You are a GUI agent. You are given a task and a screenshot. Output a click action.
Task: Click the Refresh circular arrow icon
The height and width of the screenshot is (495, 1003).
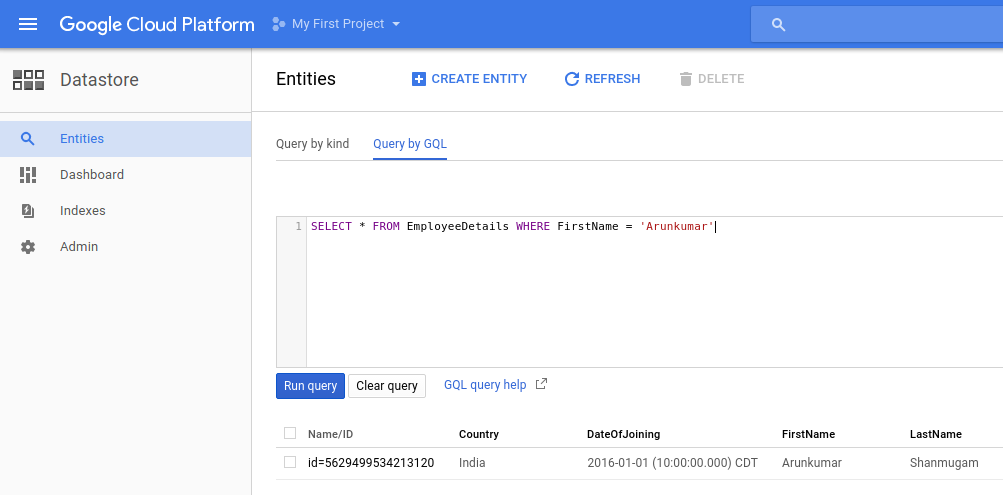(x=571, y=79)
